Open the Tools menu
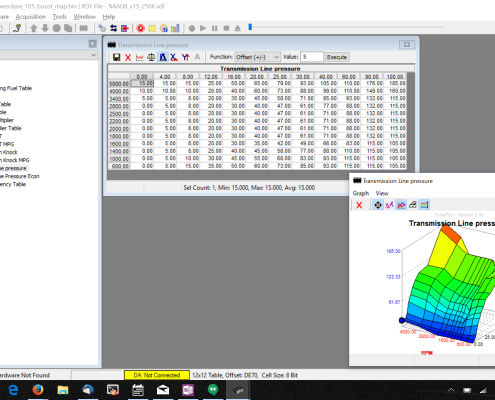 [x=60, y=17]
